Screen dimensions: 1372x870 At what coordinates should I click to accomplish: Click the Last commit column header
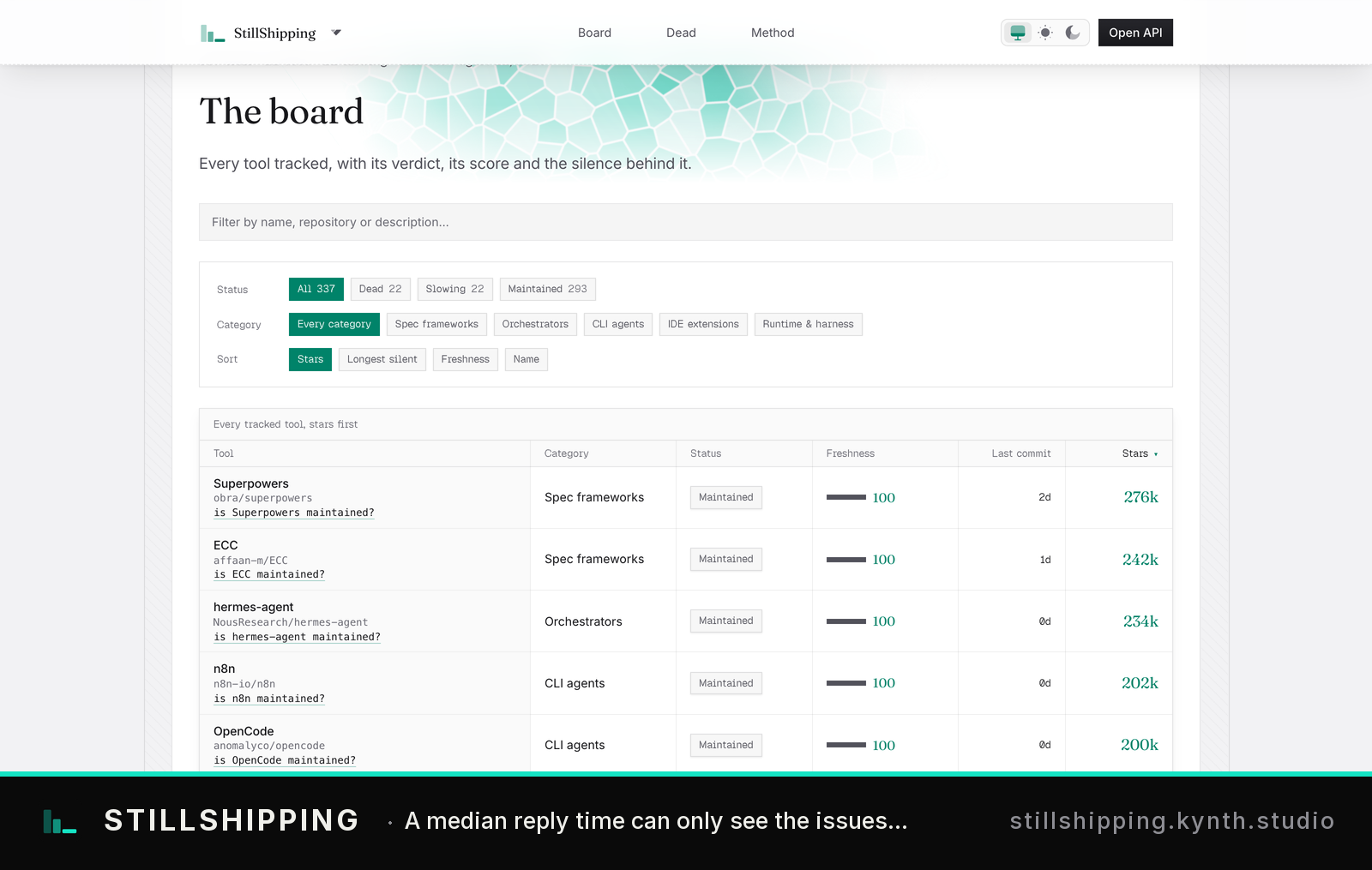[1021, 453]
